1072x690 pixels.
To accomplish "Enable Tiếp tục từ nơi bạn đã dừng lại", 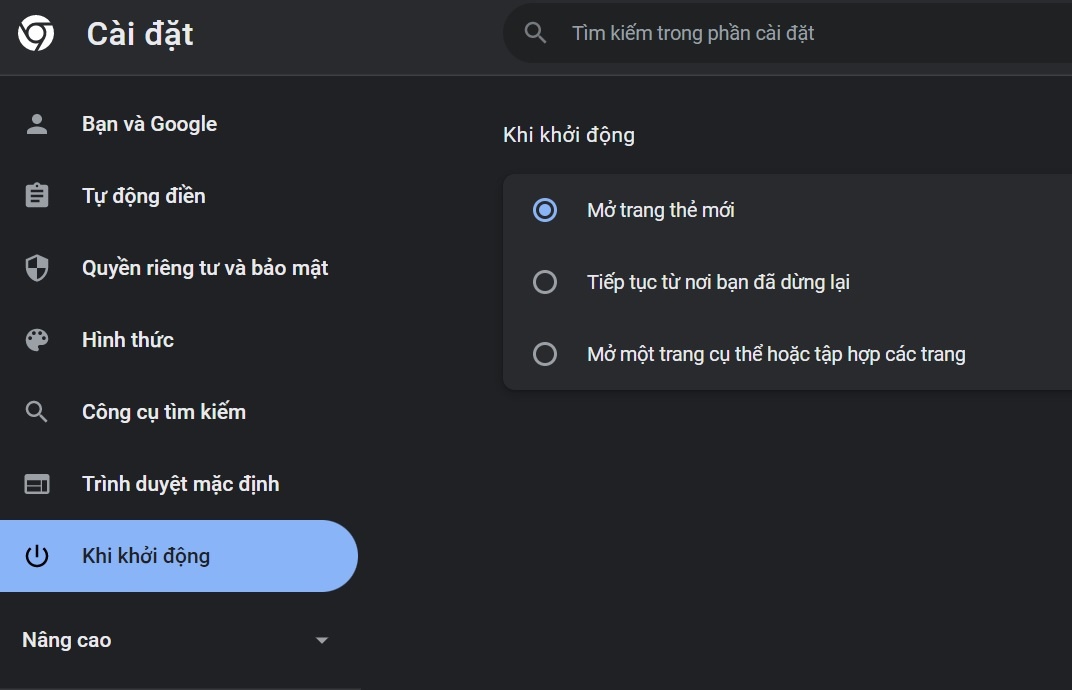I will click(545, 282).
